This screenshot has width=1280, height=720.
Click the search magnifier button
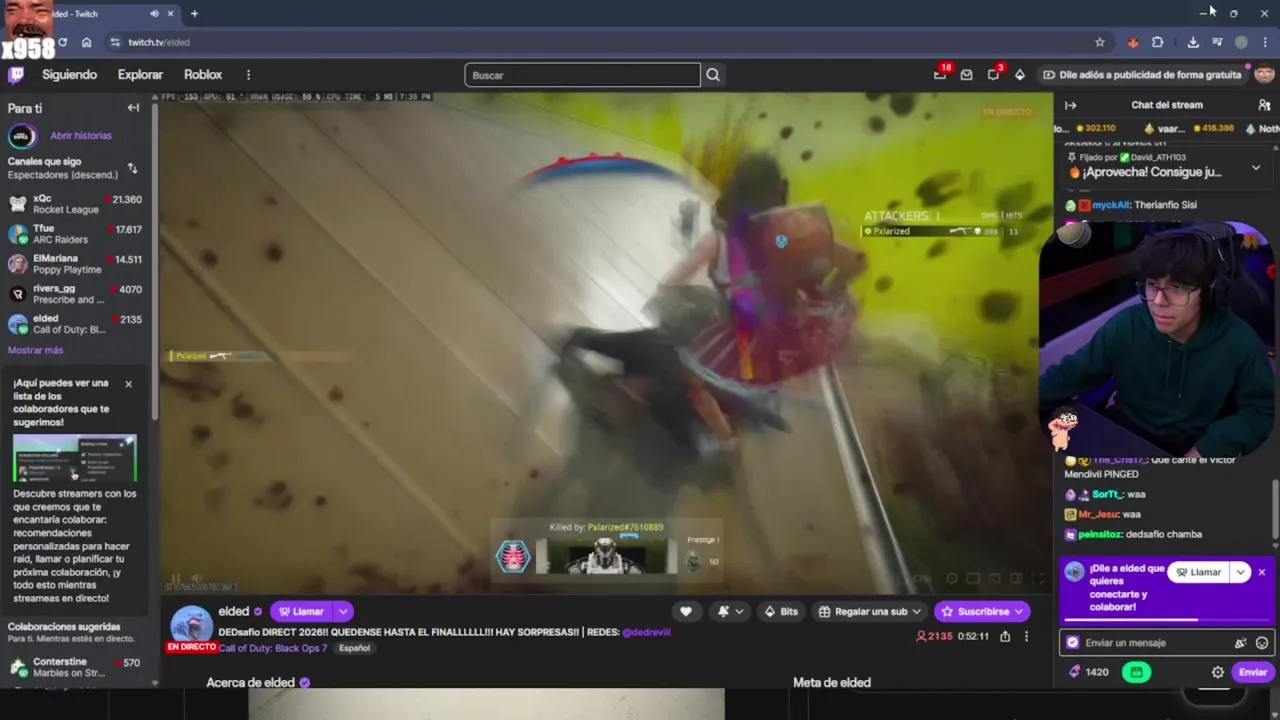(x=713, y=75)
